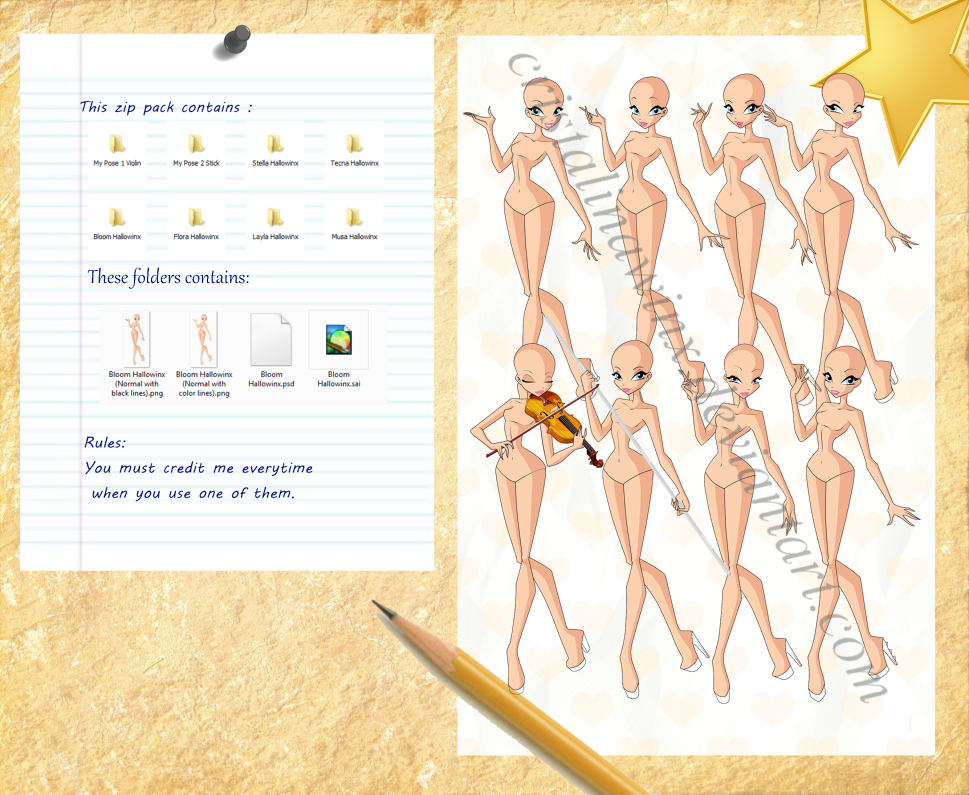The height and width of the screenshot is (795, 969).
Task: Select the Bloom Hallowinx.sai file icon
Action: pos(339,340)
